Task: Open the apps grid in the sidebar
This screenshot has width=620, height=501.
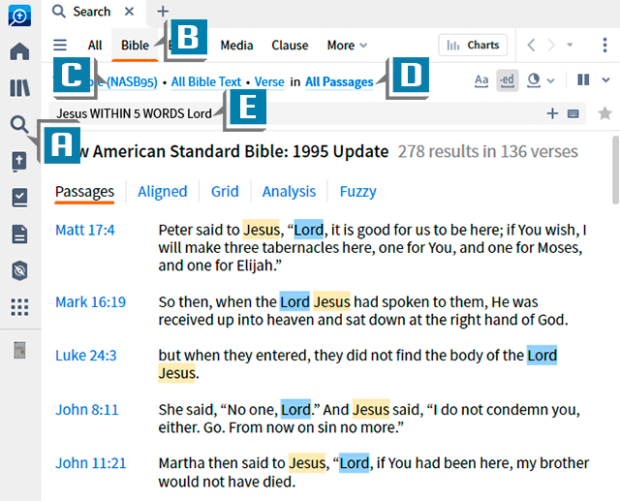Action: pos(19,307)
